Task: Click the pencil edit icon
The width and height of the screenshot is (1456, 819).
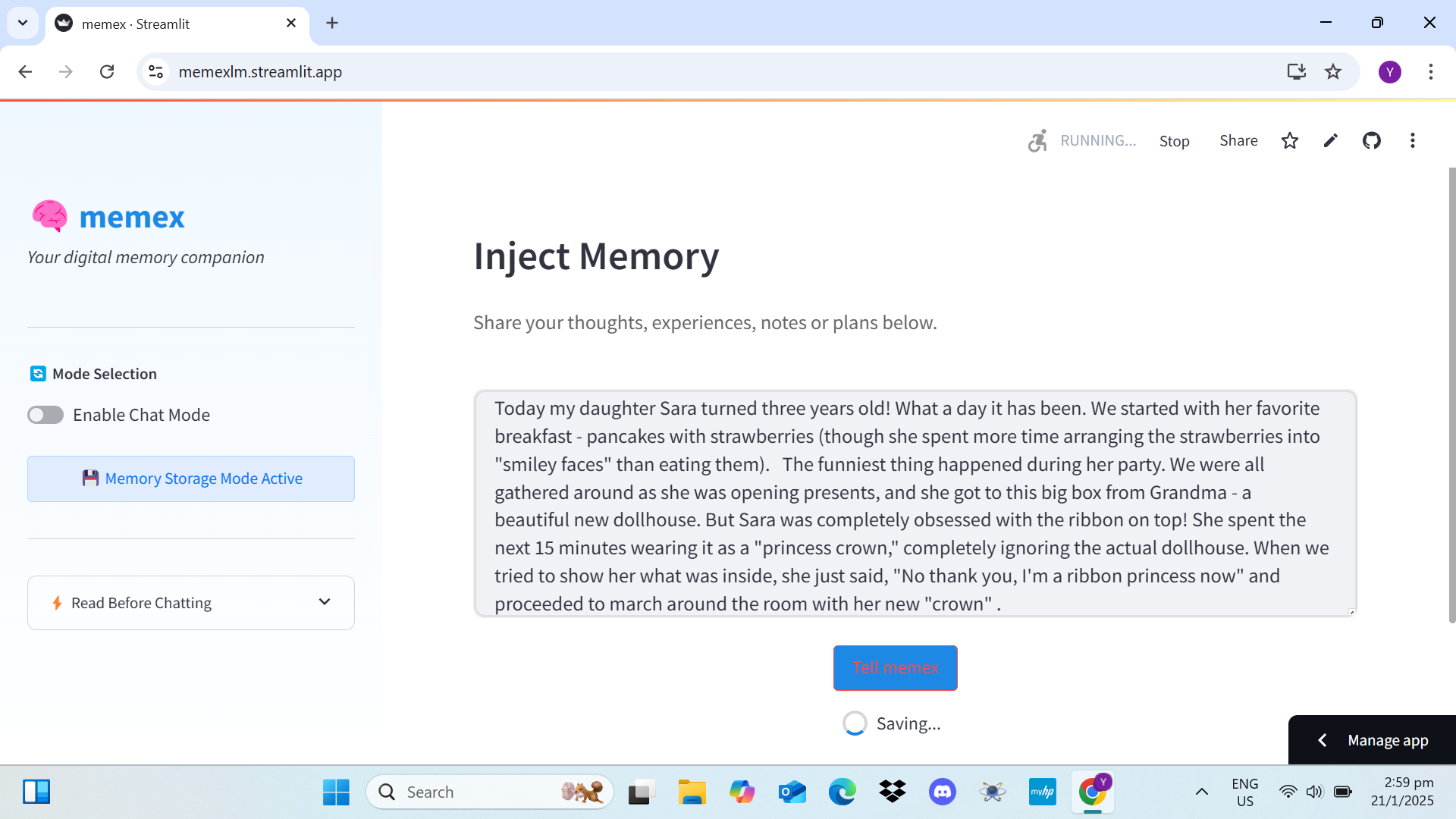Action: click(1330, 140)
